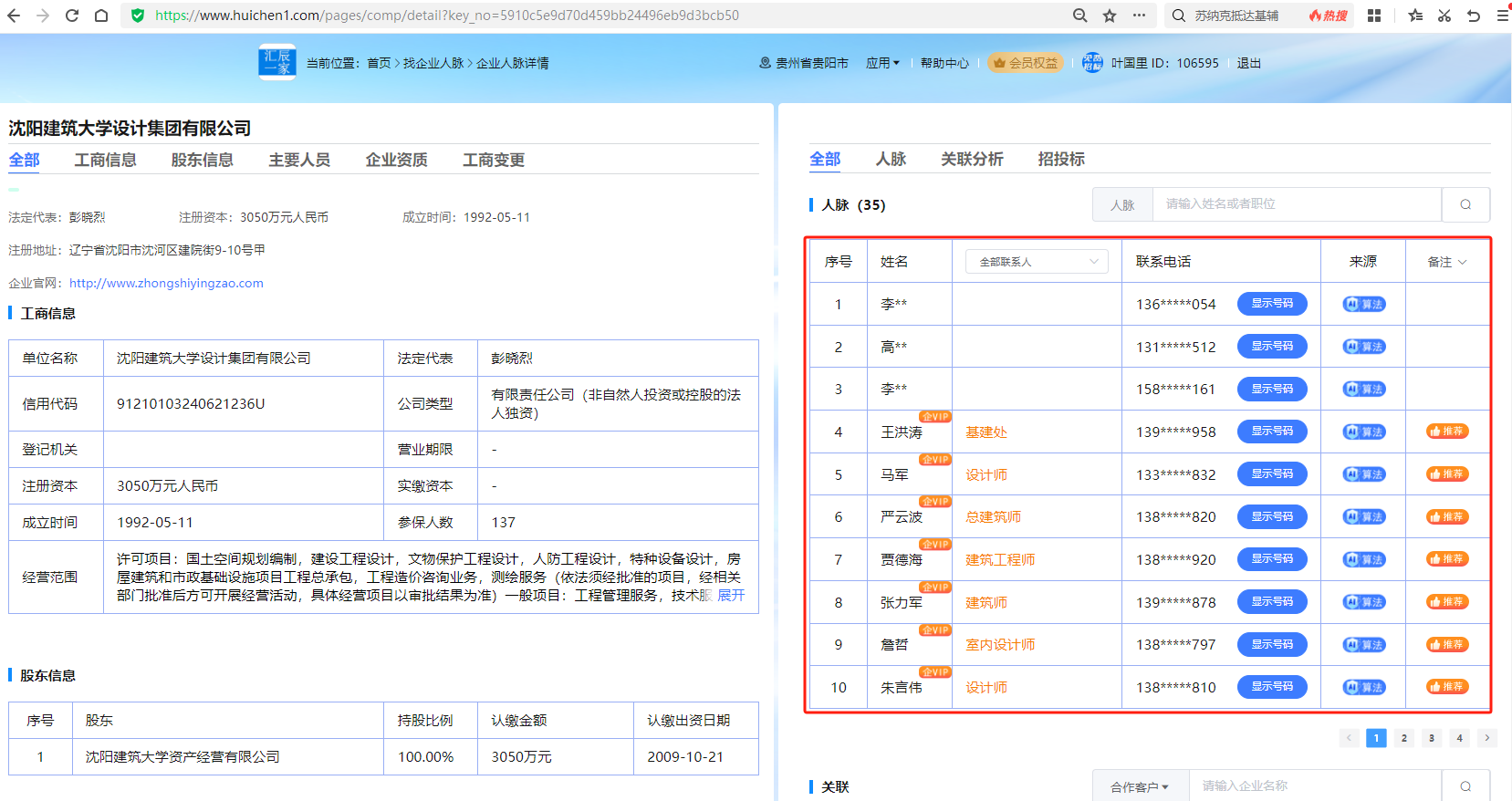Open the 关联分析 tab
1512x801 pixels.
point(972,159)
